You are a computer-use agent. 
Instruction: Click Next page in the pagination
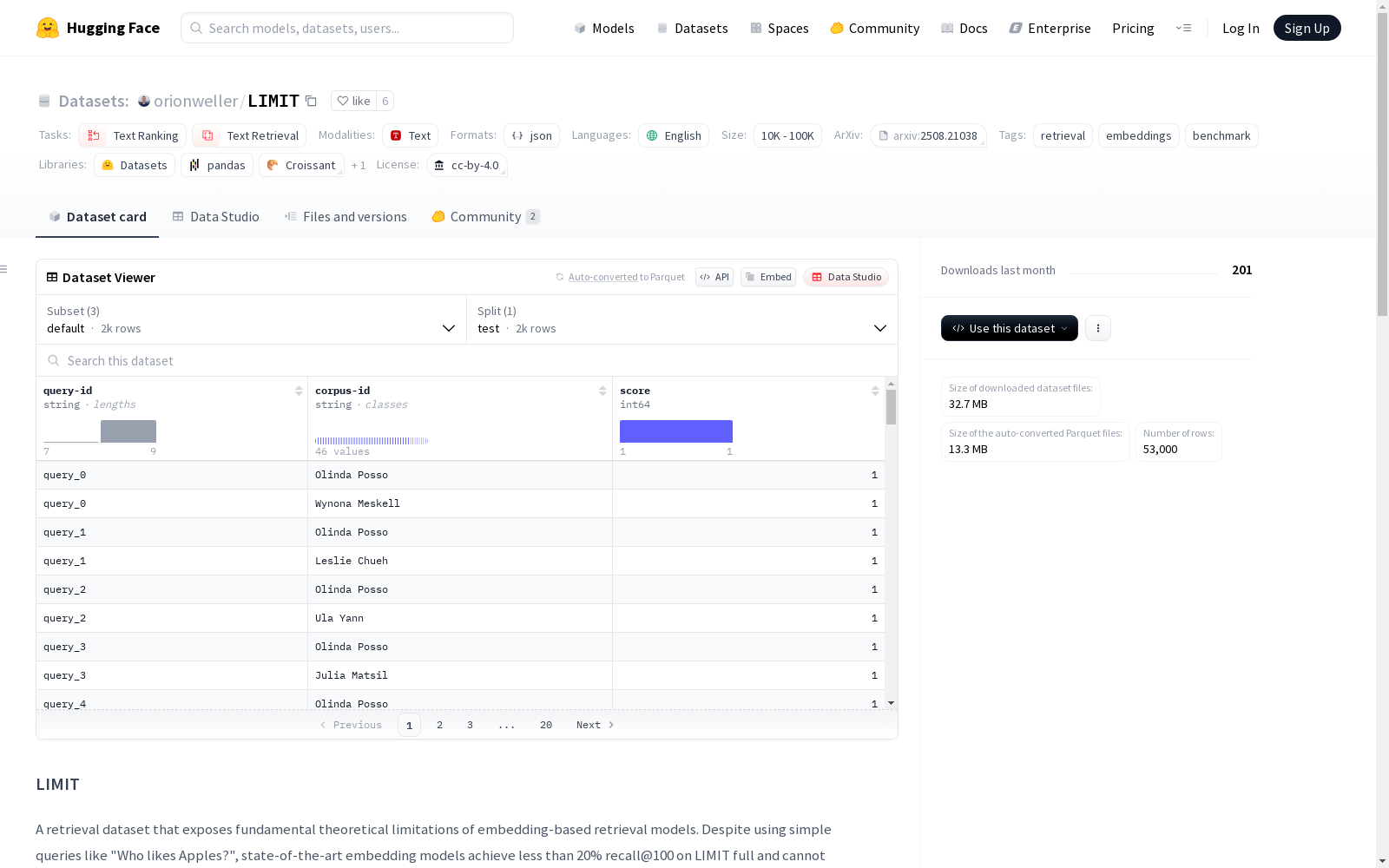(x=596, y=725)
